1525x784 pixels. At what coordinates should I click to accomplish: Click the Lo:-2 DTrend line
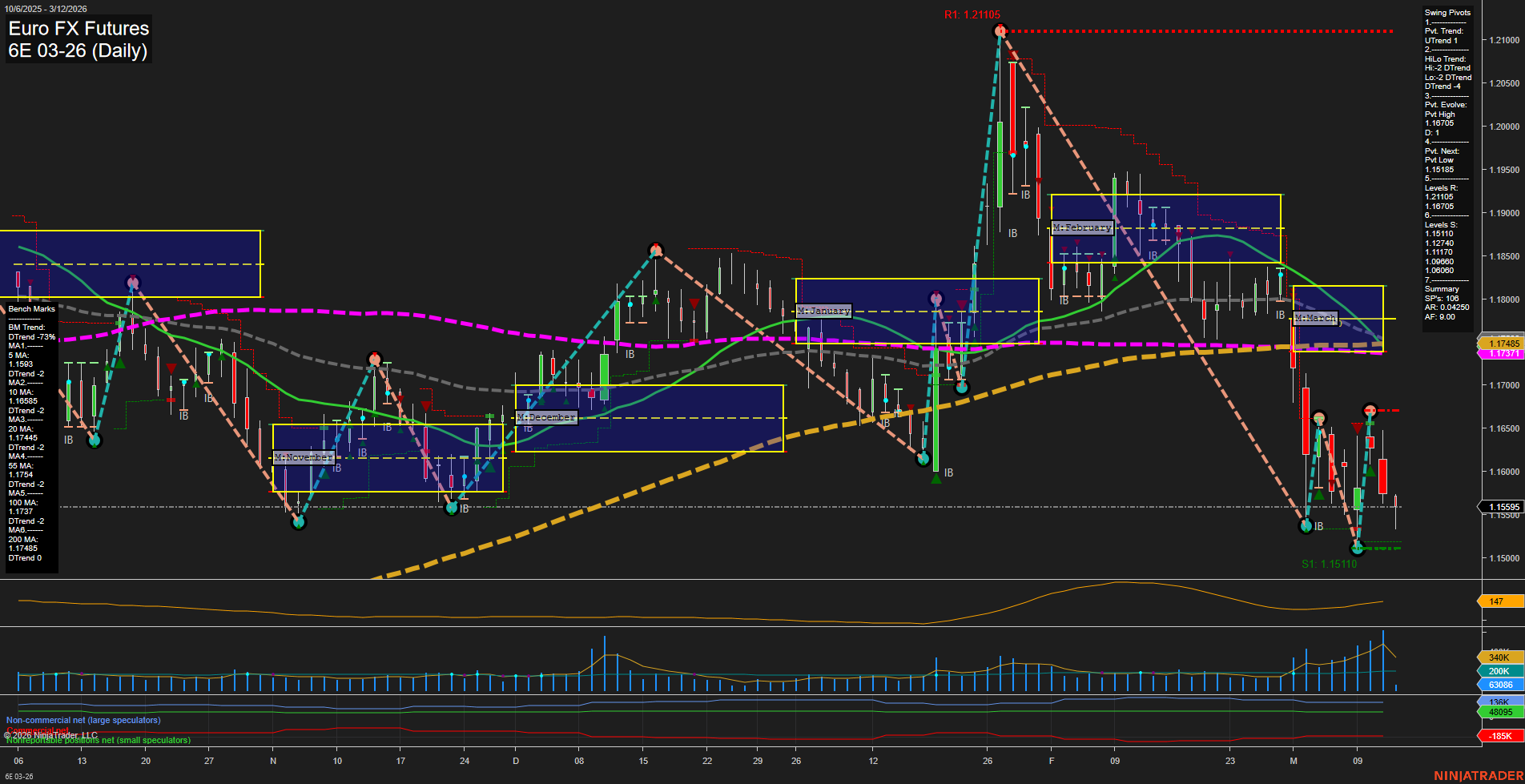point(1448,78)
